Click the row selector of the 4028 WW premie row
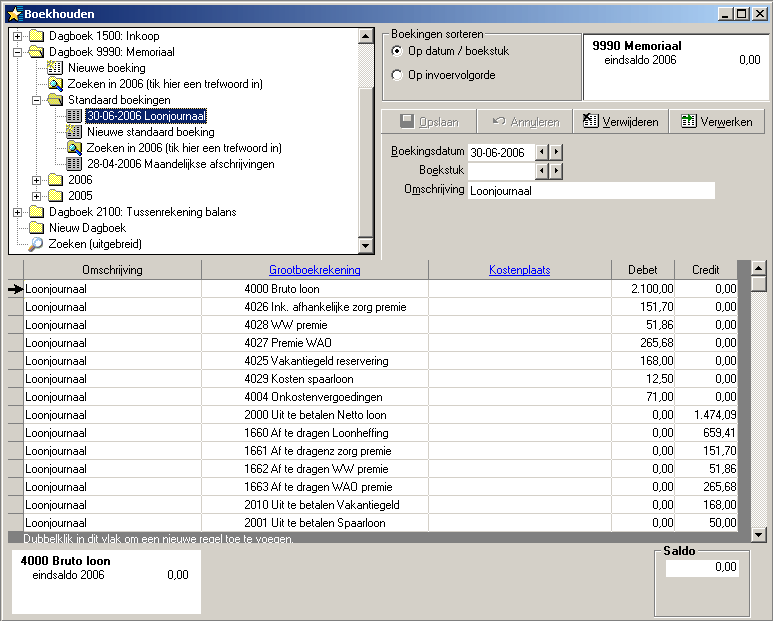Viewport: 773px width, 621px height. pos(16,325)
